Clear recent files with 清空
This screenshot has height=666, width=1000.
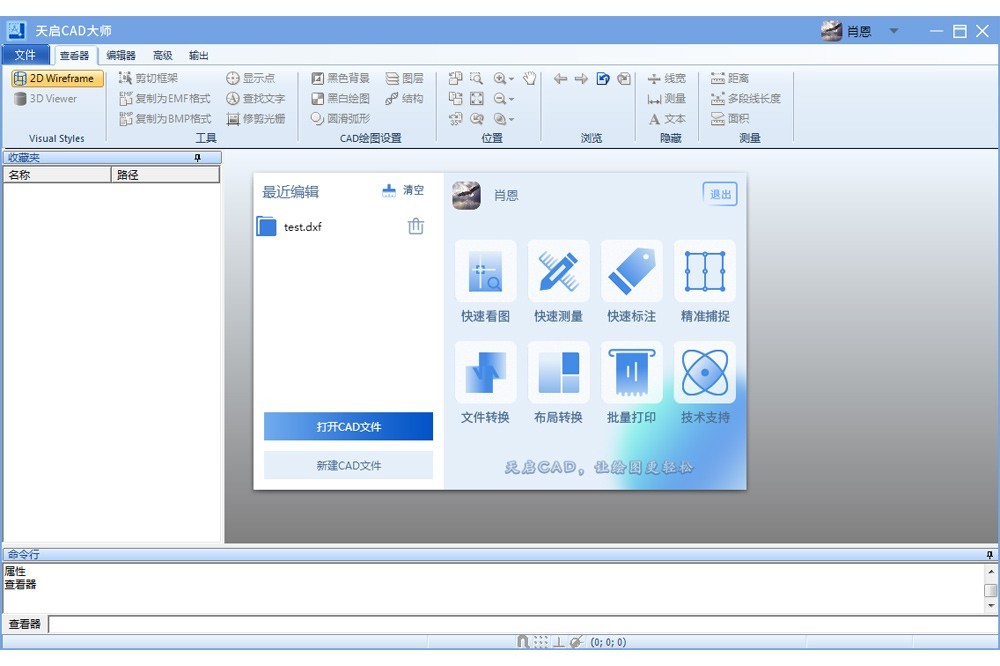(403, 190)
